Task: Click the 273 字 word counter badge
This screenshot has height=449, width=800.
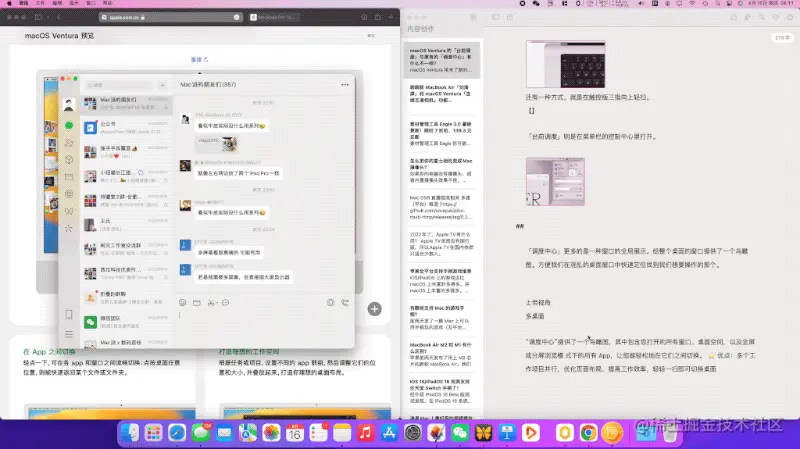Action: pyautogui.click(x=782, y=38)
